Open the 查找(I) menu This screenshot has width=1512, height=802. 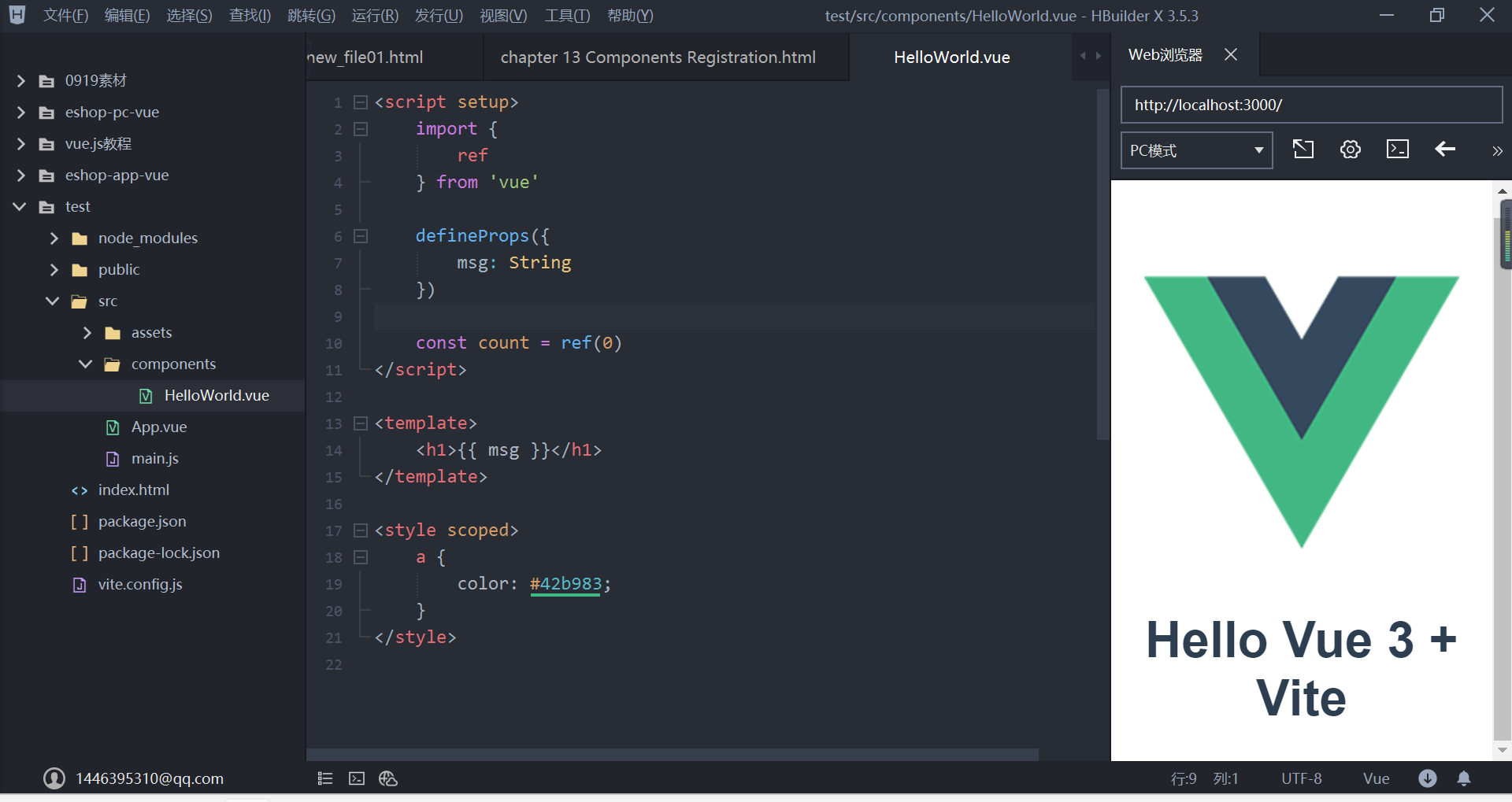pos(250,16)
